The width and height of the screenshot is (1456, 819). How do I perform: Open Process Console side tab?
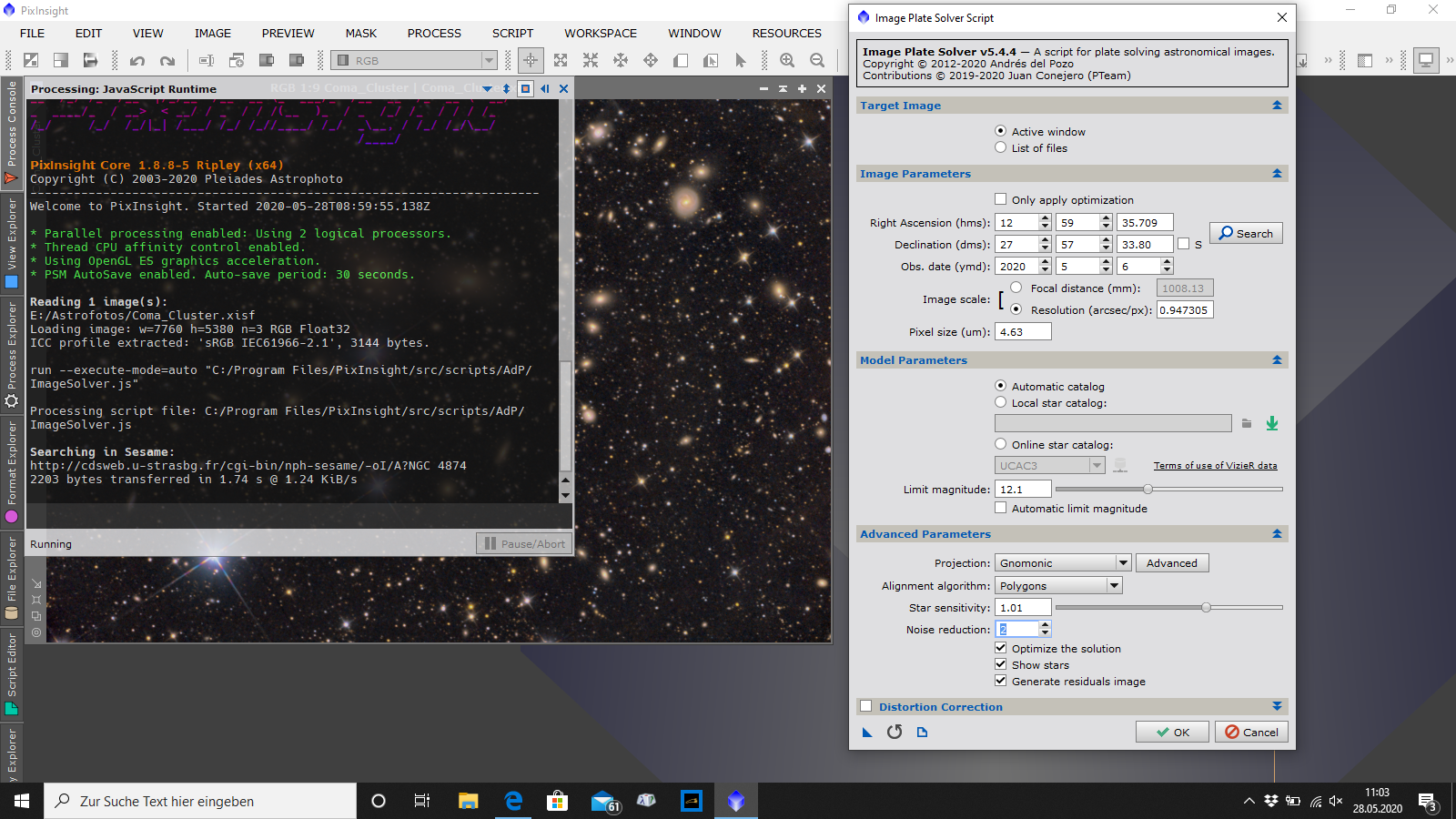(x=12, y=133)
